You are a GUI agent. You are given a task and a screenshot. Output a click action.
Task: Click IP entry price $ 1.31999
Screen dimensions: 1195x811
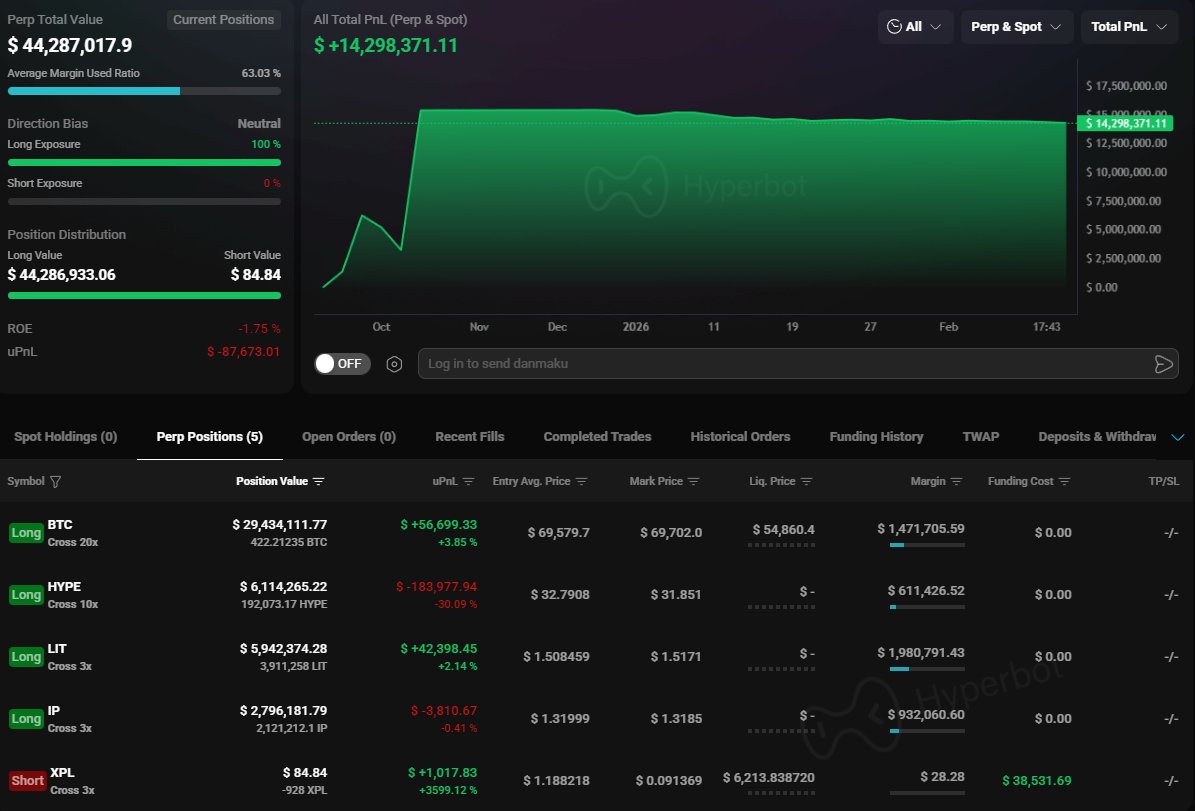pos(560,719)
